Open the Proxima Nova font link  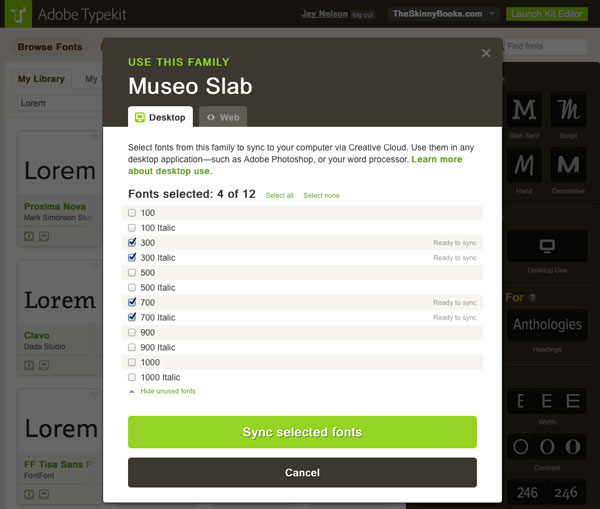(55, 207)
